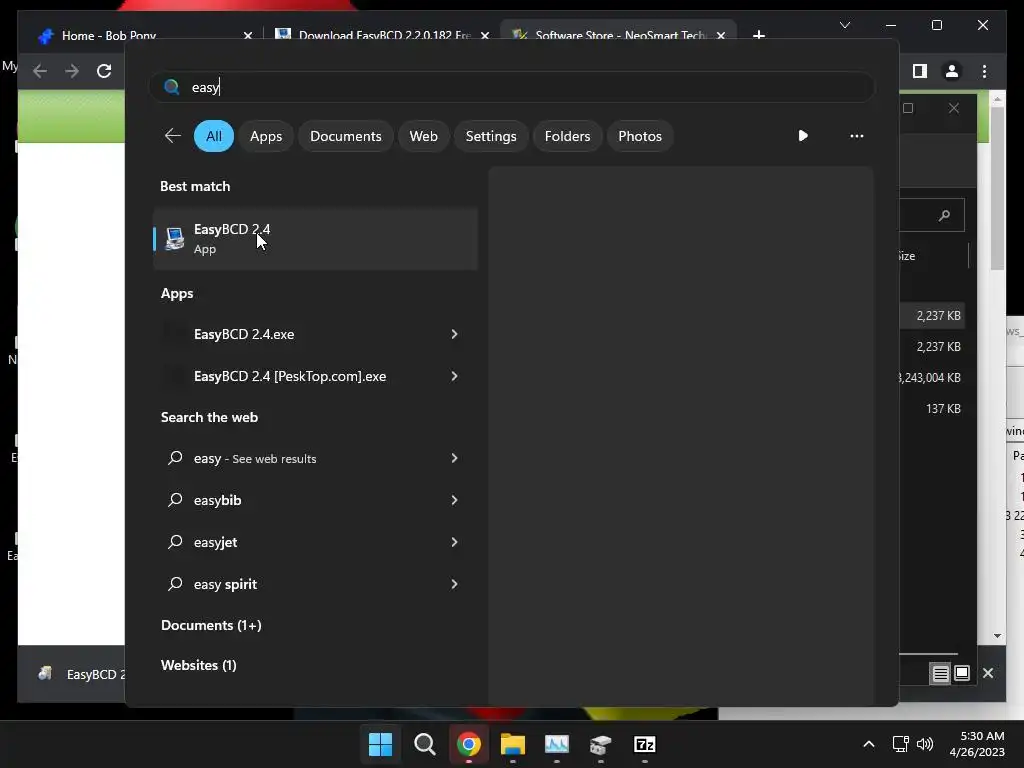Click the 137 KB file size cell
The width and height of the screenshot is (1024, 768).
943,408
